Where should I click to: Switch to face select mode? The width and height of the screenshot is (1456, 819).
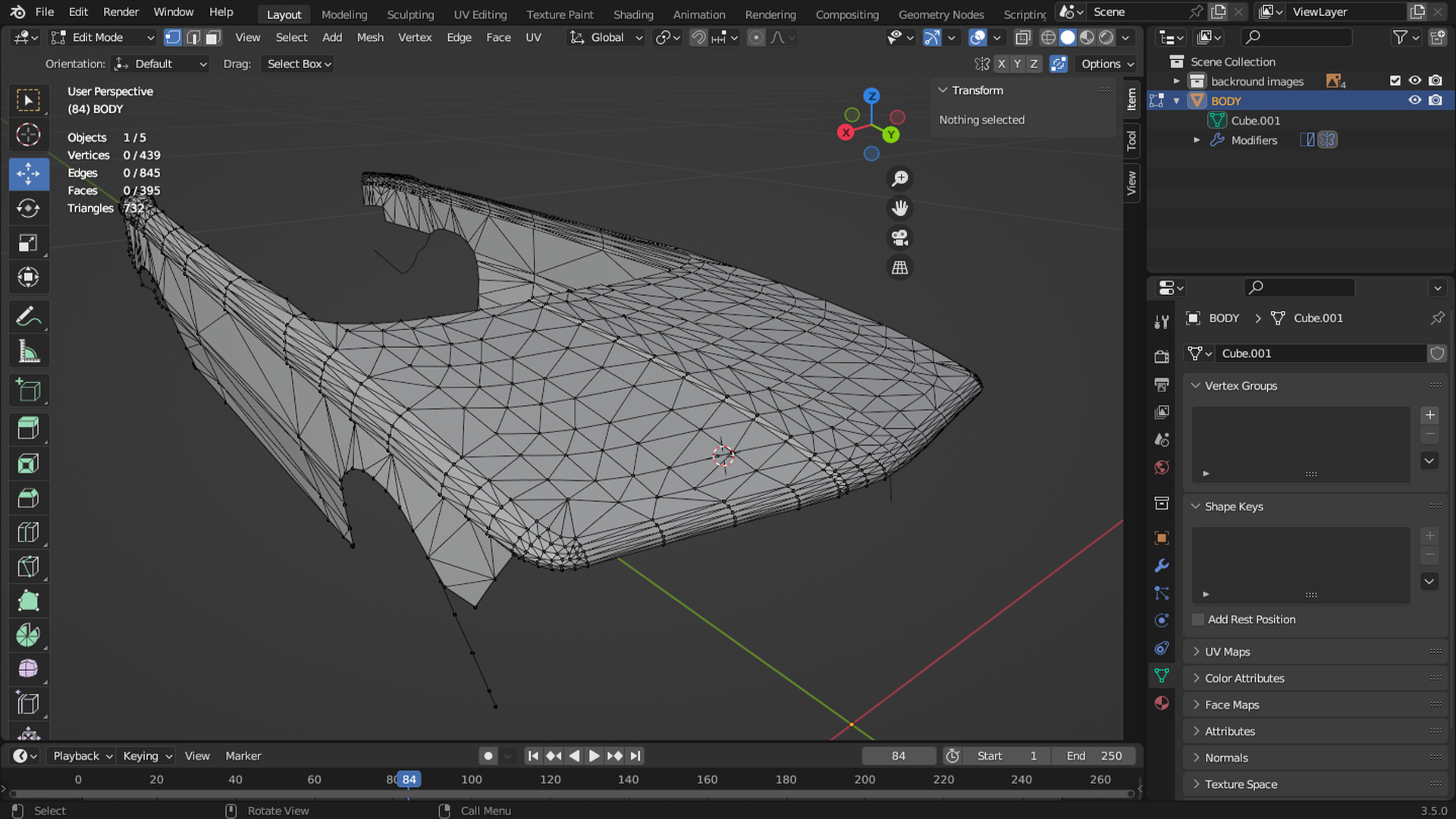(x=213, y=38)
